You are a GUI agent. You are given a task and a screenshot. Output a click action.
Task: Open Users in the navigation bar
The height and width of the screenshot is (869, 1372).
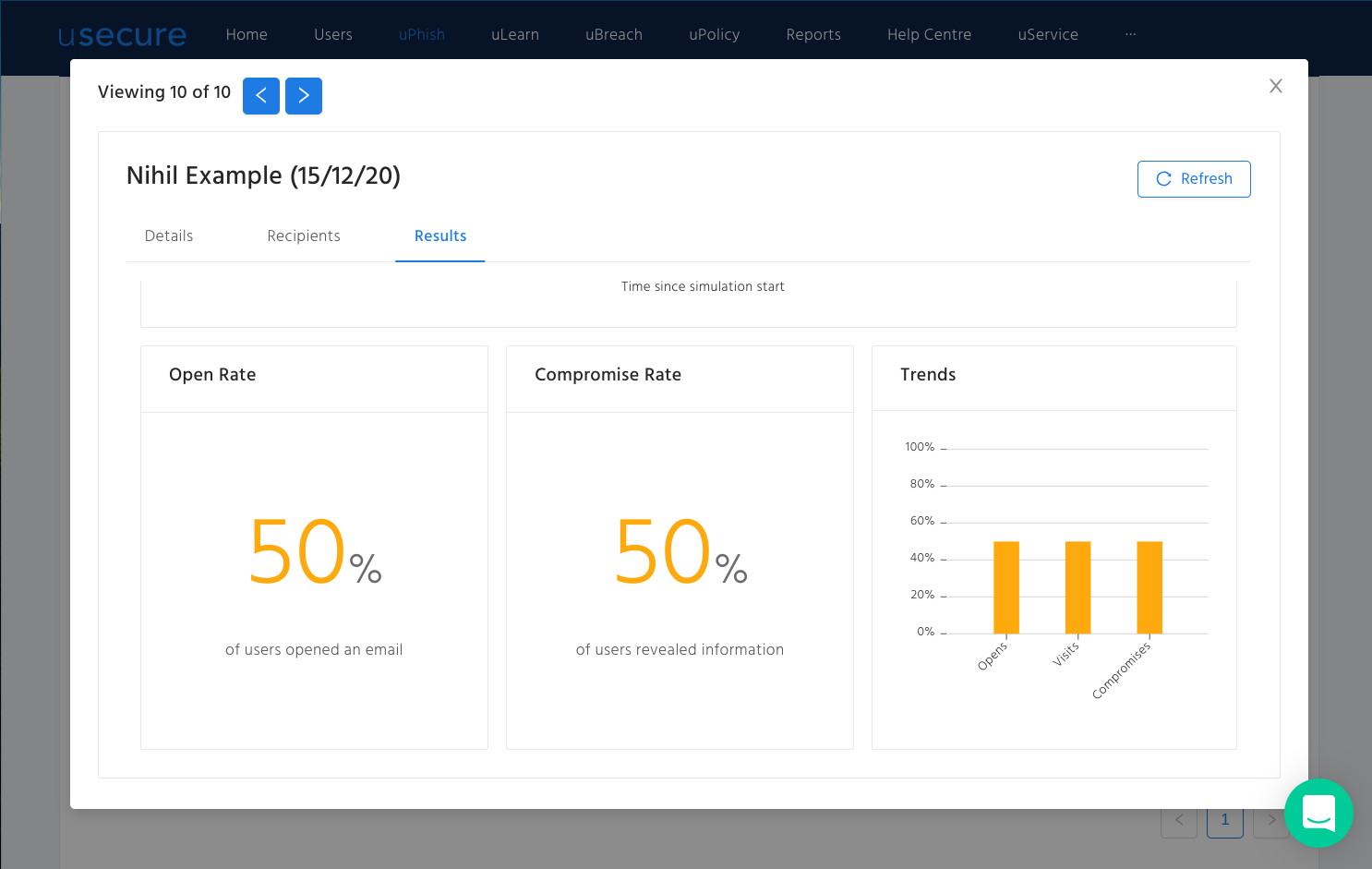point(333,35)
